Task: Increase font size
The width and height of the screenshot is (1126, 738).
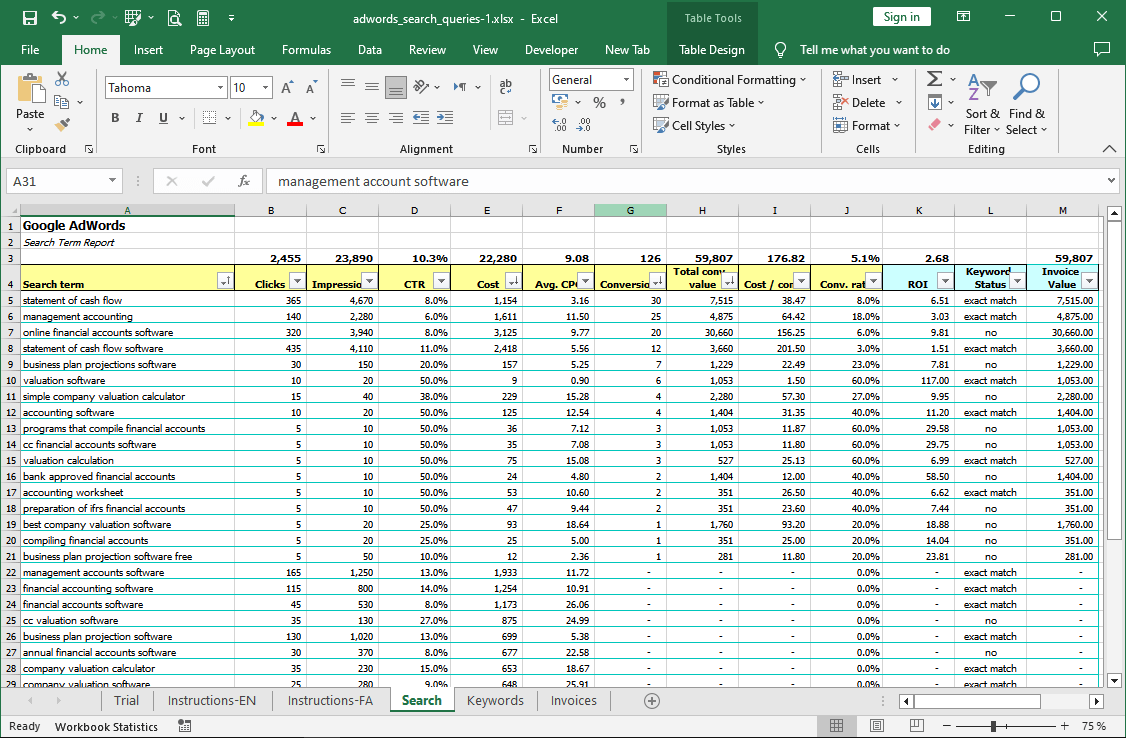Action: 287,88
